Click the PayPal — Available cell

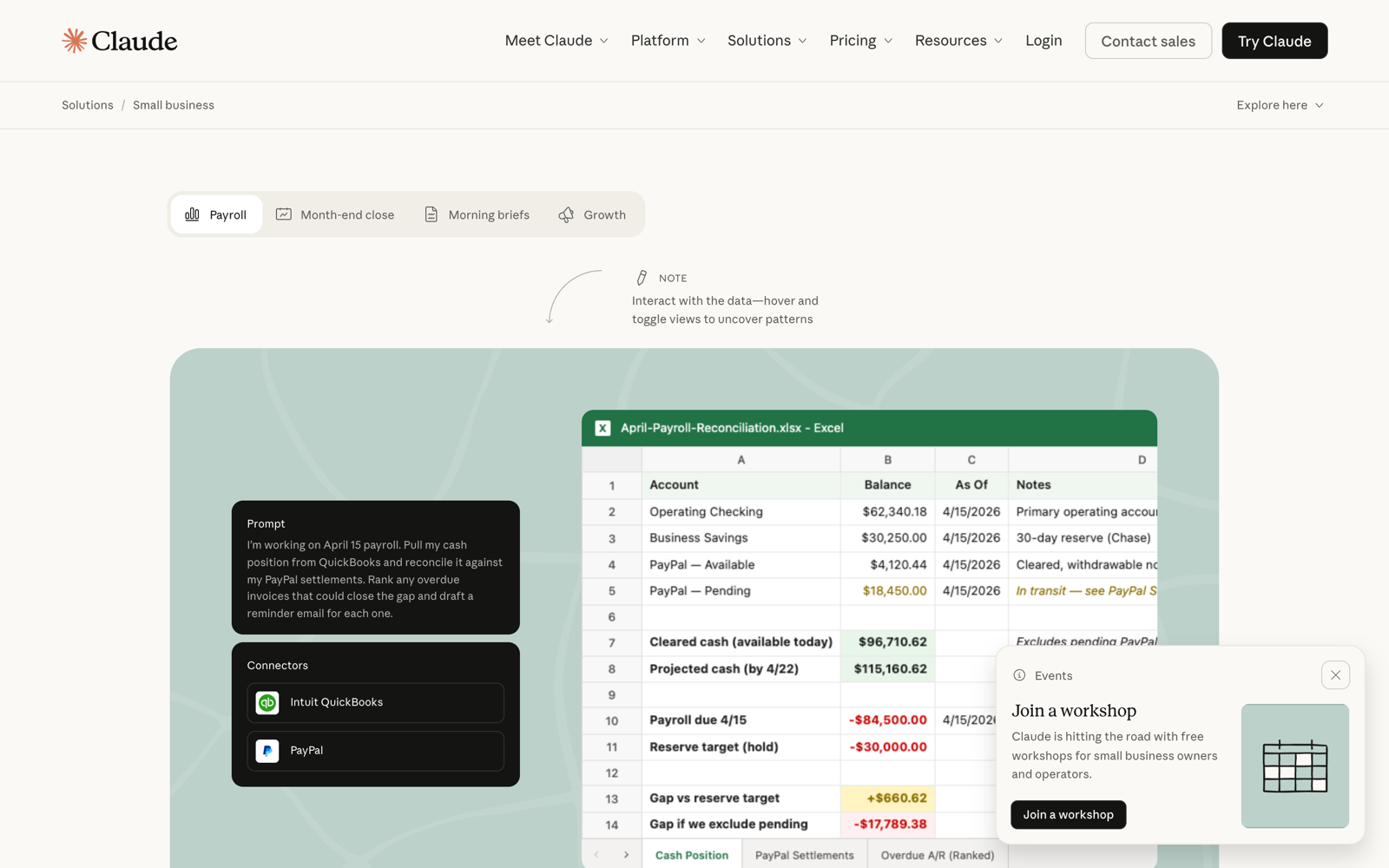tap(741, 565)
